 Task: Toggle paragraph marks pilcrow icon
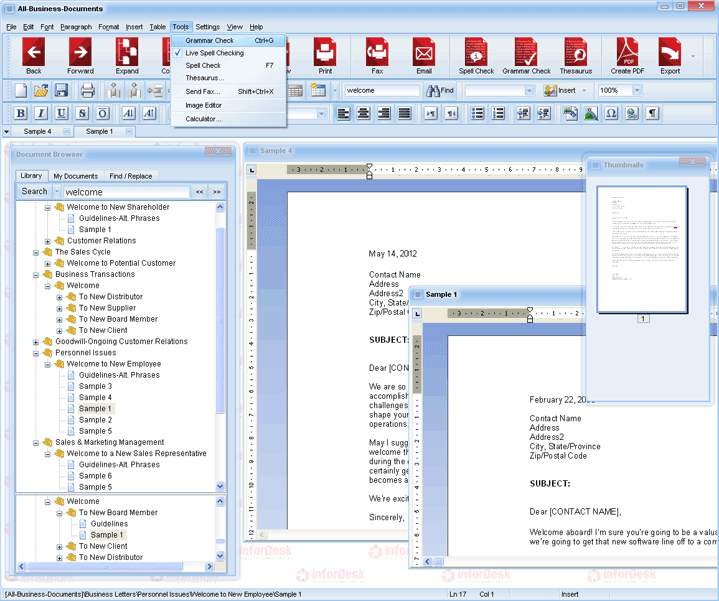(652, 113)
